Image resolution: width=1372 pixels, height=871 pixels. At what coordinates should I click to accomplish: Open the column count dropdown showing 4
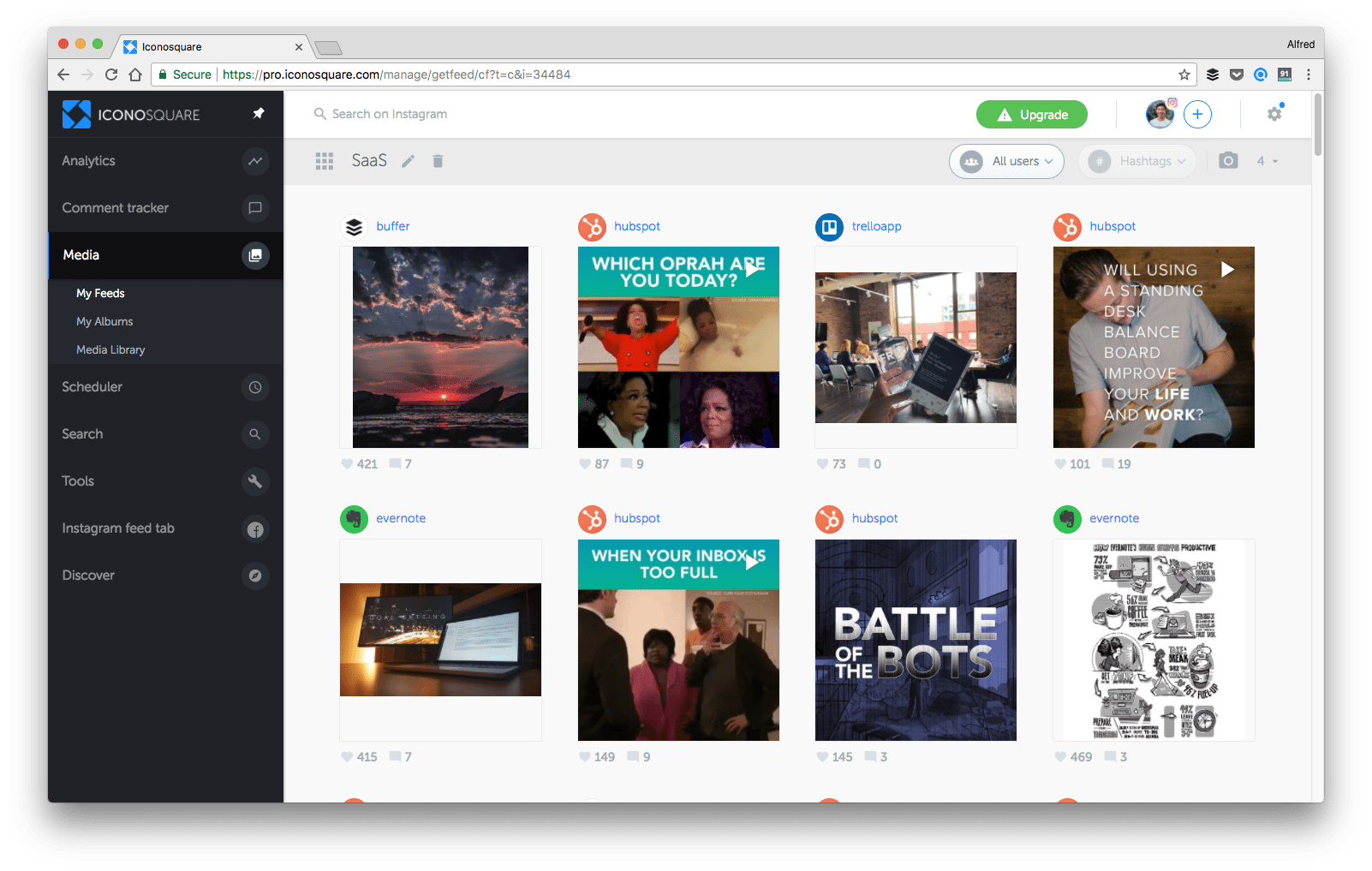pyautogui.click(x=1267, y=161)
